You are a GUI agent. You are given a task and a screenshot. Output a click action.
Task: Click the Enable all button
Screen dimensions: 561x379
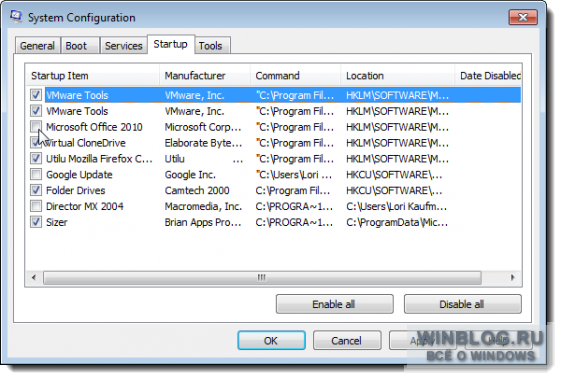334,304
